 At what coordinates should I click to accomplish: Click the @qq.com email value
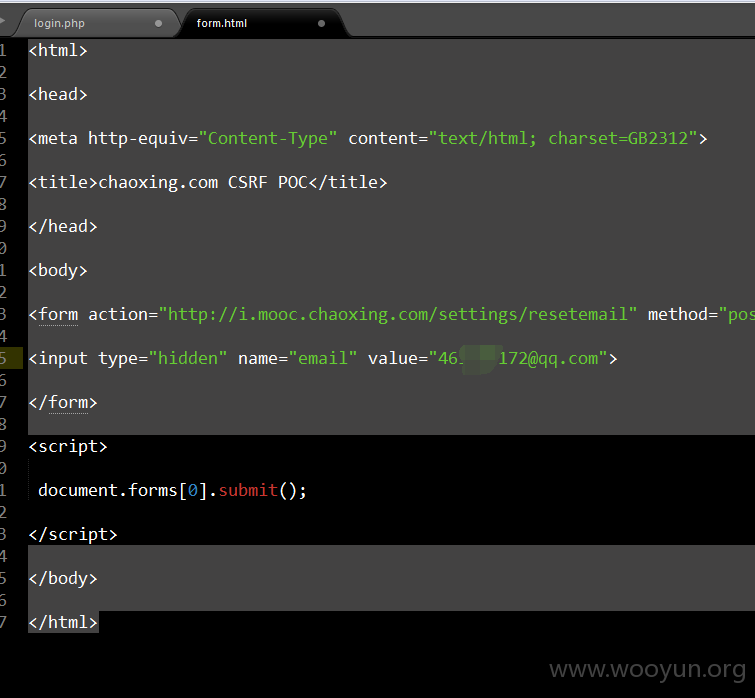click(518, 358)
